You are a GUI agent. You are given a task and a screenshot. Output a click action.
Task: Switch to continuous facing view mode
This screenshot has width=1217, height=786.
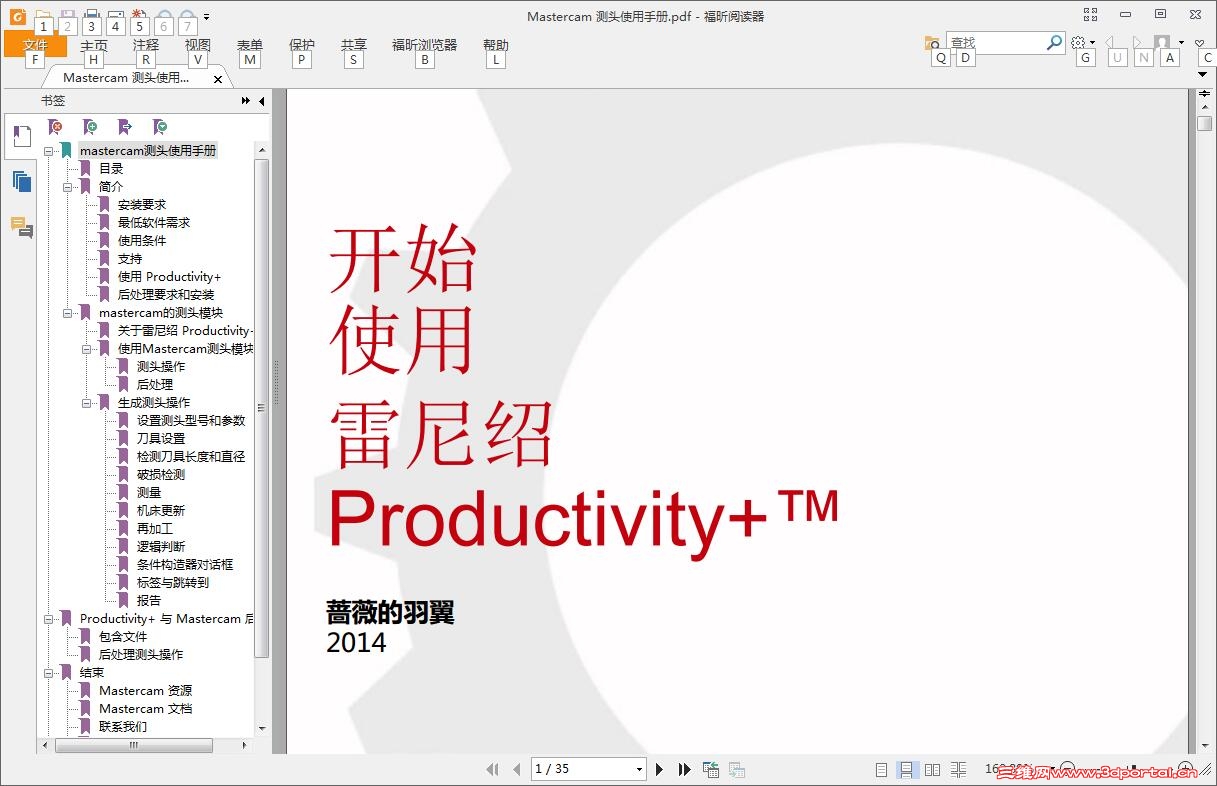(x=958, y=769)
